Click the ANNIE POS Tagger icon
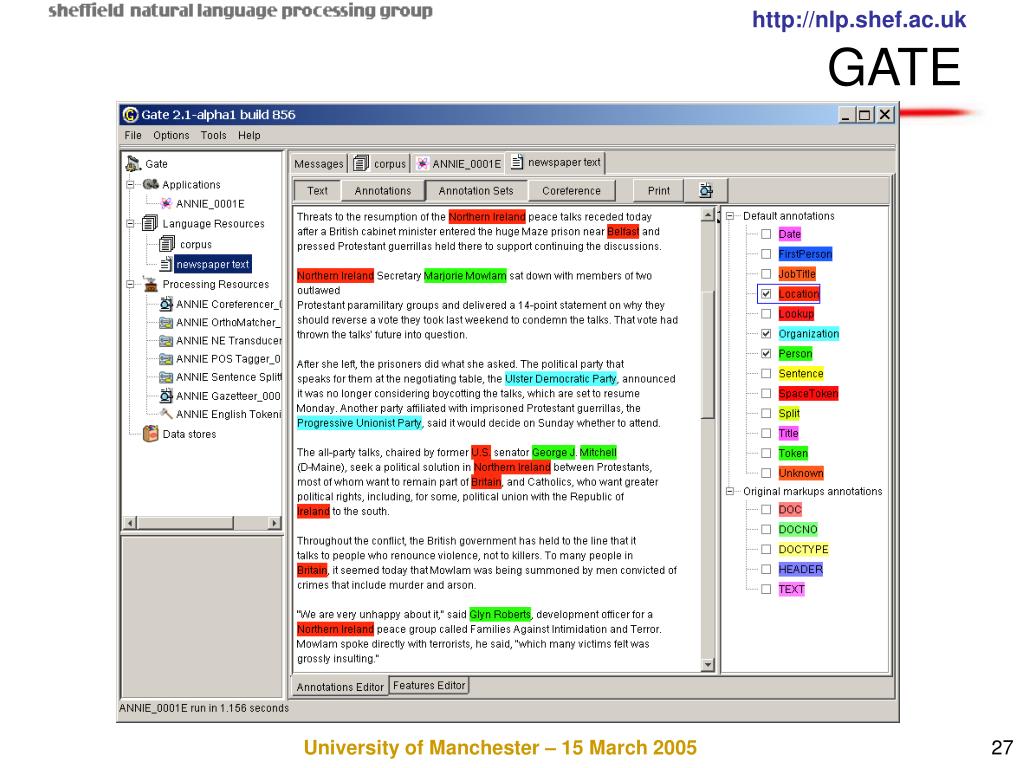Image resolution: width=1024 pixels, height=768 pixels. tap(167, 359)
